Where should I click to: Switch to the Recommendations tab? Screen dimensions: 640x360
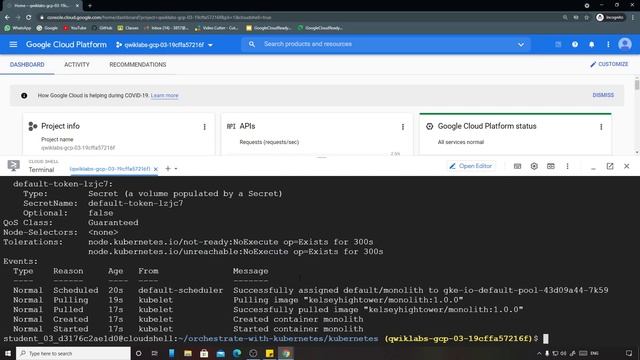pyautogui.click(x=138, y=64)
